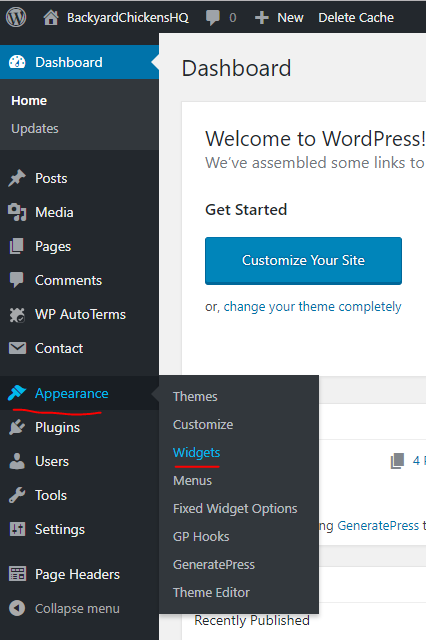Click the WordPress logo icon
This screenshot has width=426, height=640.
click(x=16, y=17)
